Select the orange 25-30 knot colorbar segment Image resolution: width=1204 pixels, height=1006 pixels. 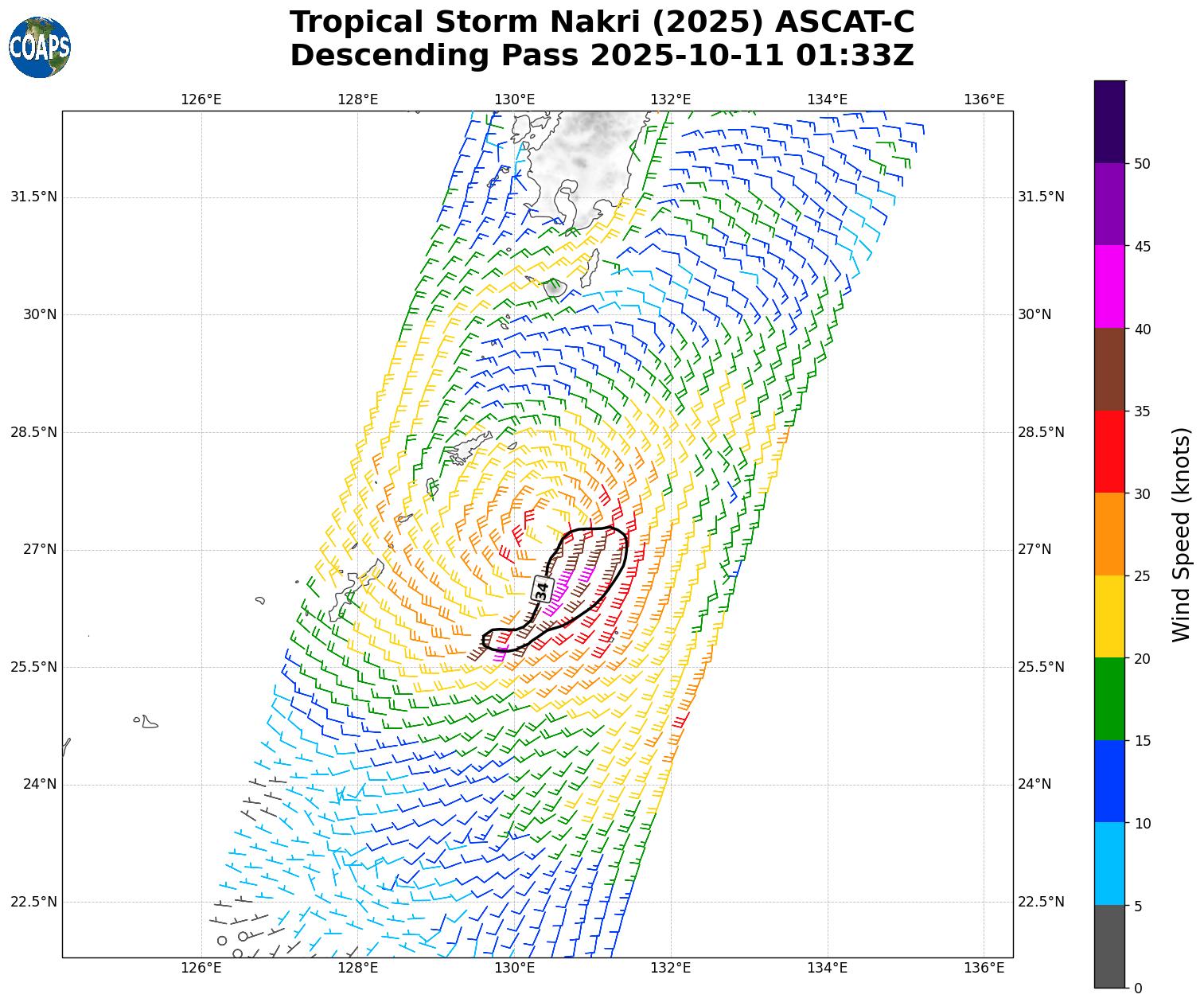point(1109,534)
